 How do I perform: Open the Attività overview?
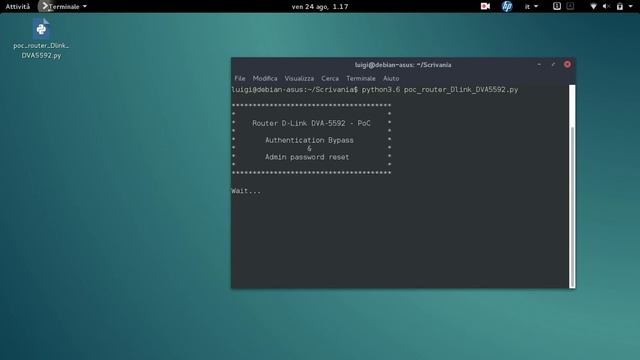pyautogui.click(x=18, y=7)
